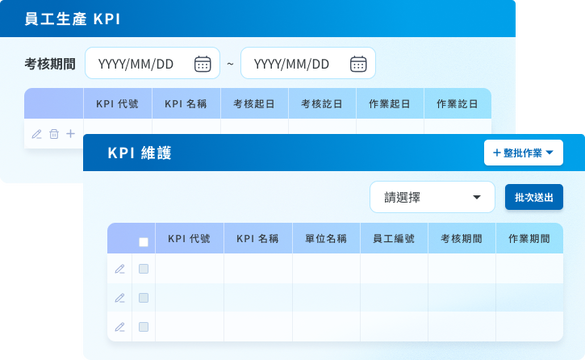Check first row checkbox in KPI 維護
The height and width of the screenshot is (360, 585).
click(144, 269)
